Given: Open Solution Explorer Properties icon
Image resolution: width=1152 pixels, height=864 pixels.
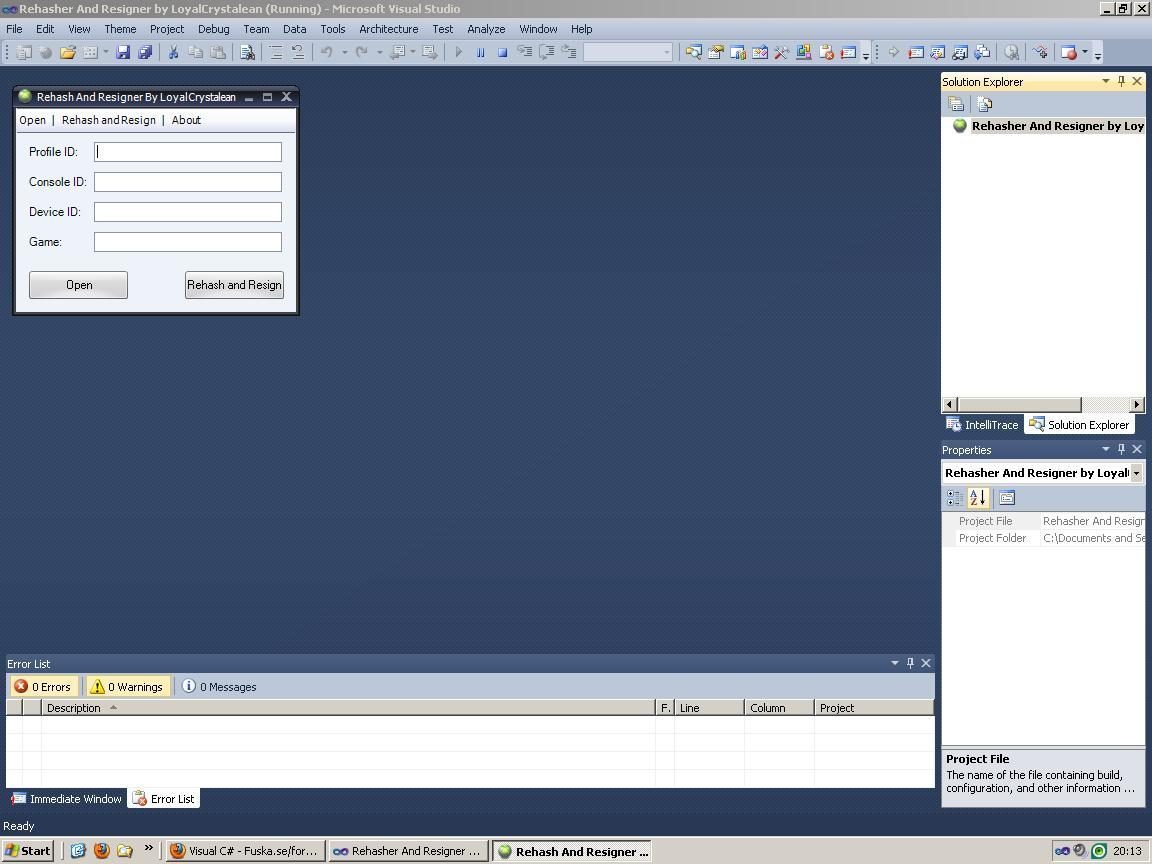Looking at the screenshot, I should click(x=956, y=104).
